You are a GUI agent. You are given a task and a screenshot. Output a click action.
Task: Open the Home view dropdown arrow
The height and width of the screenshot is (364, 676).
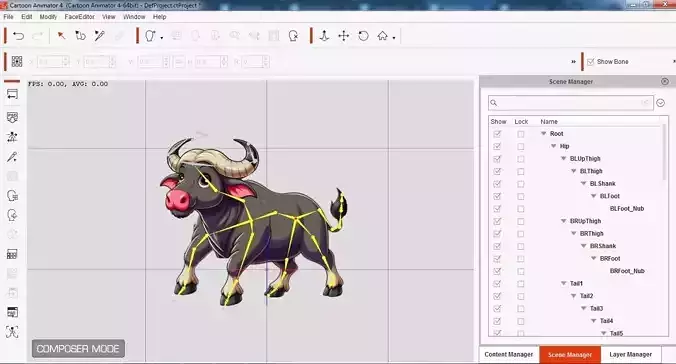394,38
